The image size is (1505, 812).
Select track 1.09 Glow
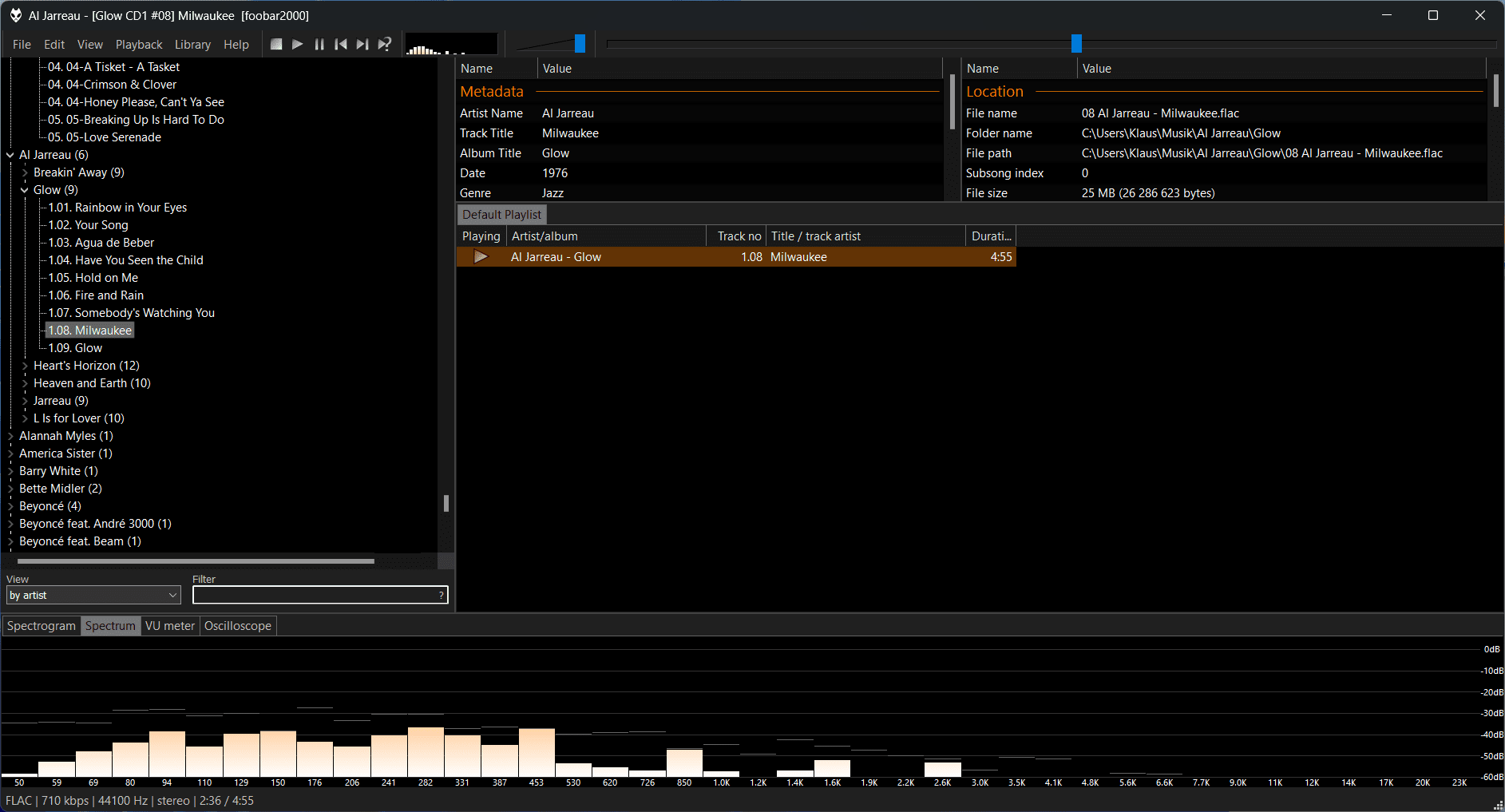tap(75, 348)
